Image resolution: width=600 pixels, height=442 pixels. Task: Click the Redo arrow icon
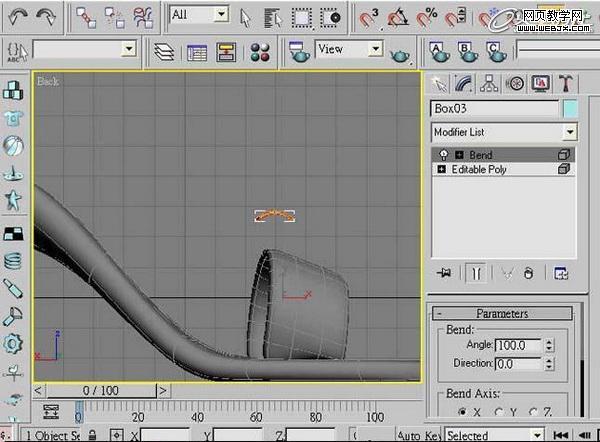(x=46, y=17)
